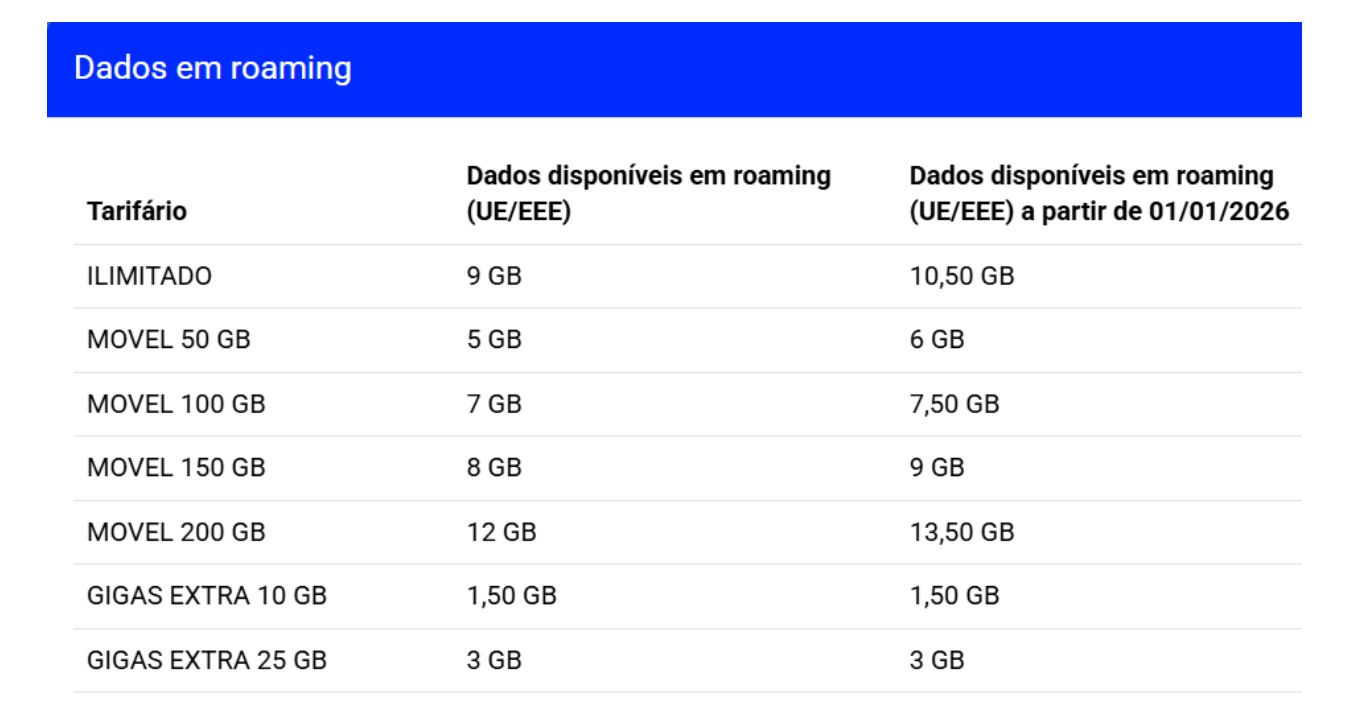Click the 5 GB roaming value

494,340
